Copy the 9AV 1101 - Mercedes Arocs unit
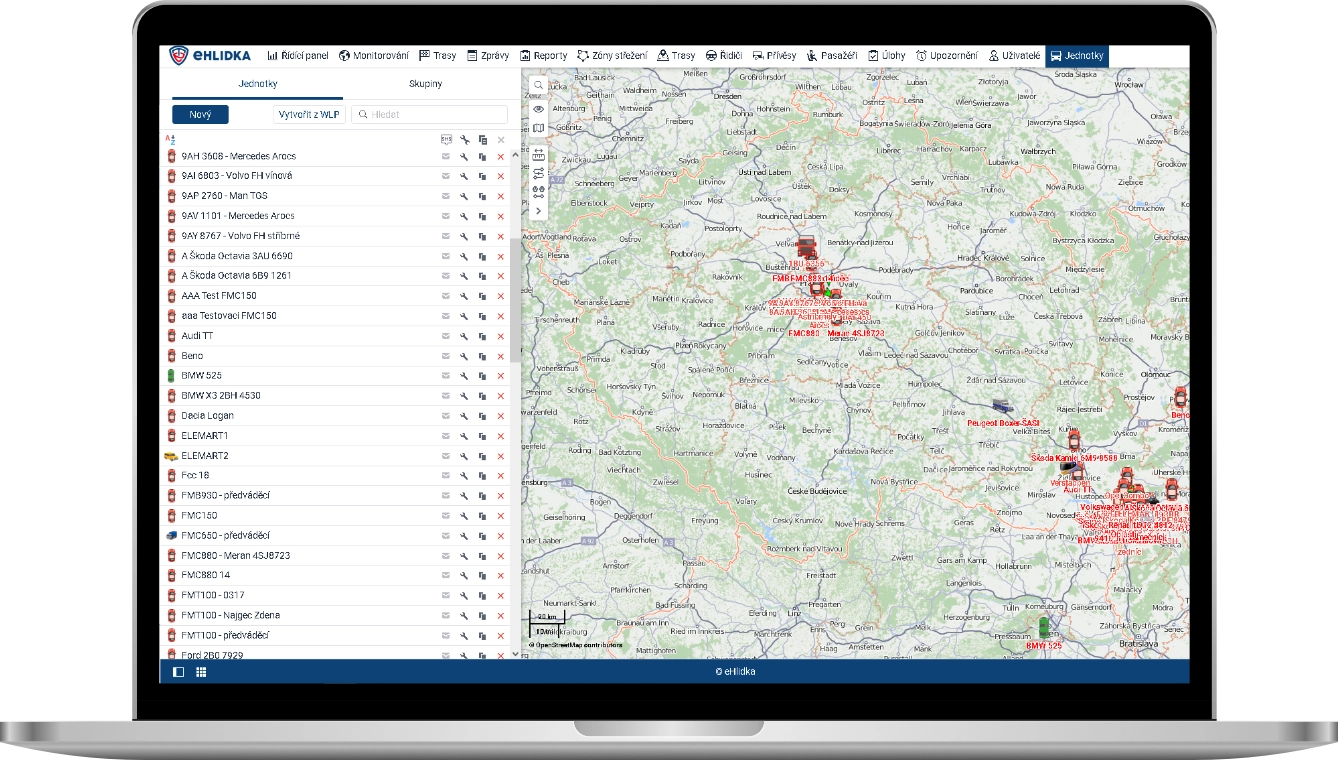 [x=482, y=216]
